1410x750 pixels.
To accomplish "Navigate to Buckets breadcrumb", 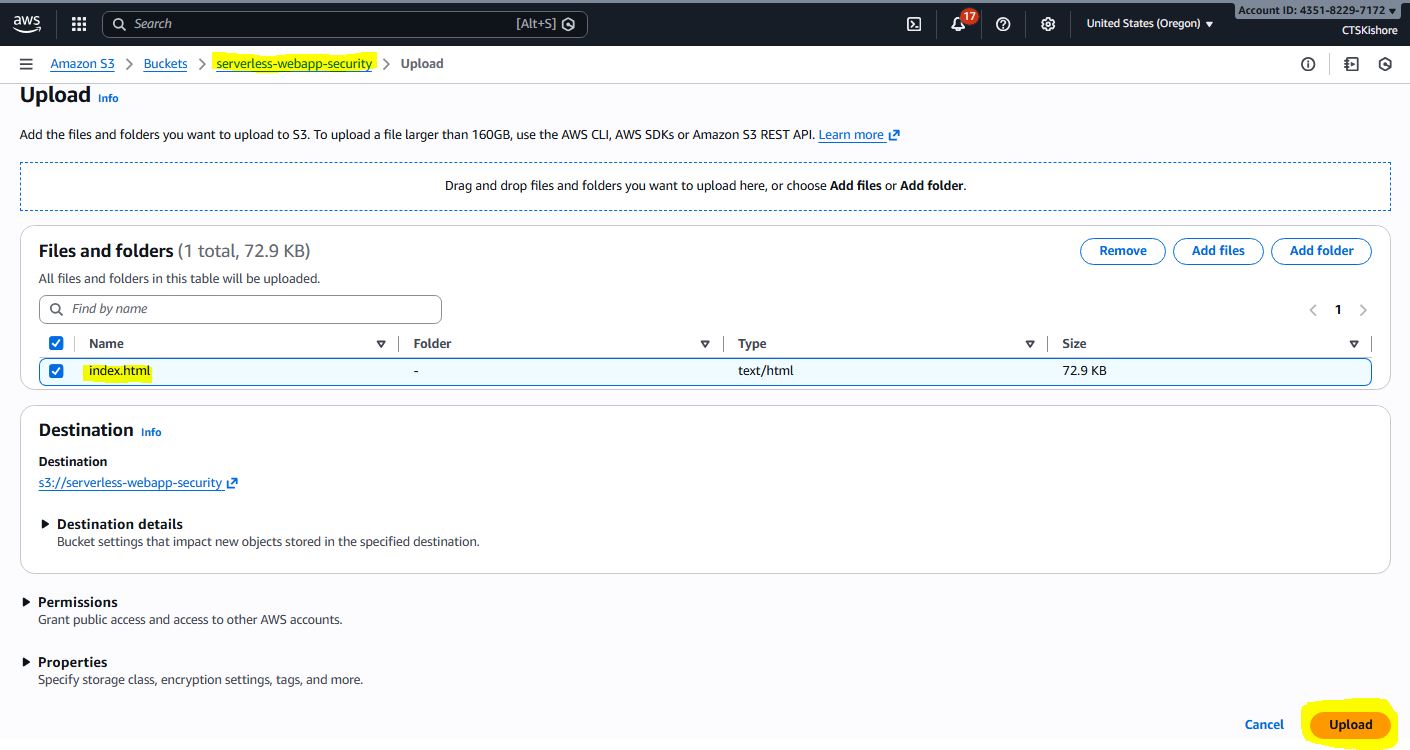I will [165, 64].
